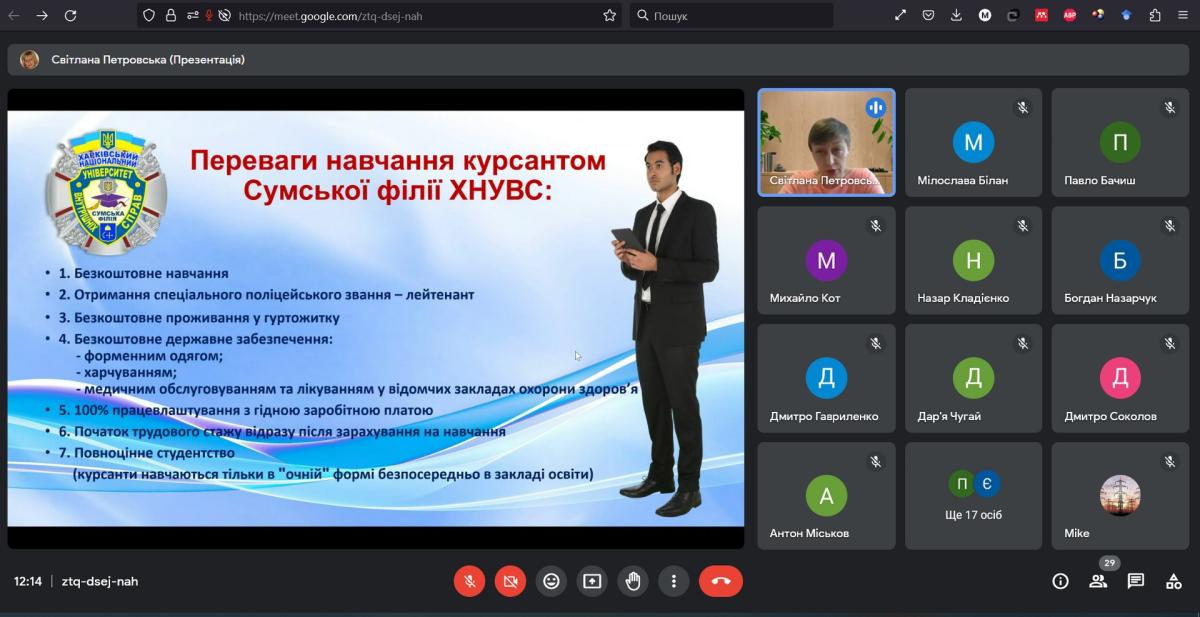The height and width of the screenshot is (617, 1200).
Task: Raise hand in the meeting
Action: click(x=633, y=581)
